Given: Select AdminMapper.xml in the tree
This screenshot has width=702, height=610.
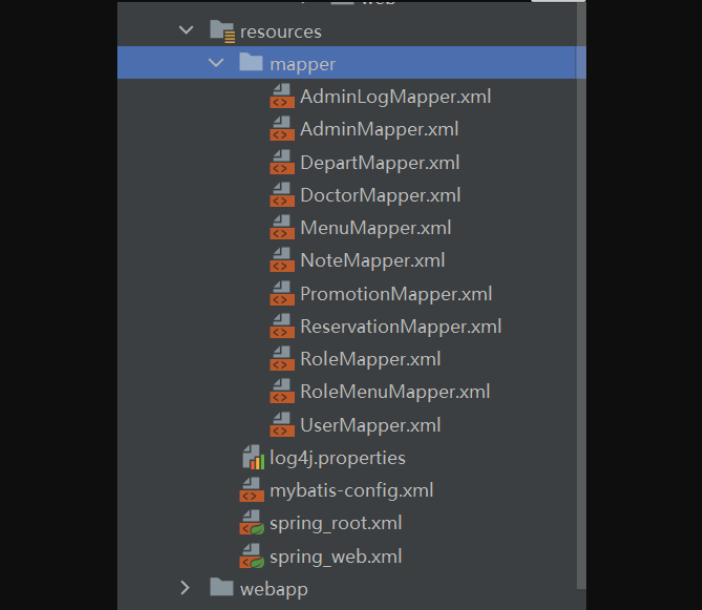Looking at the screenshot, I should [x=379, y=129].
